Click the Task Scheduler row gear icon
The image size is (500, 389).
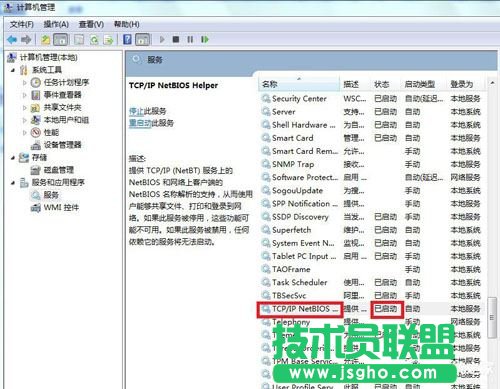[x=266, y=282]
